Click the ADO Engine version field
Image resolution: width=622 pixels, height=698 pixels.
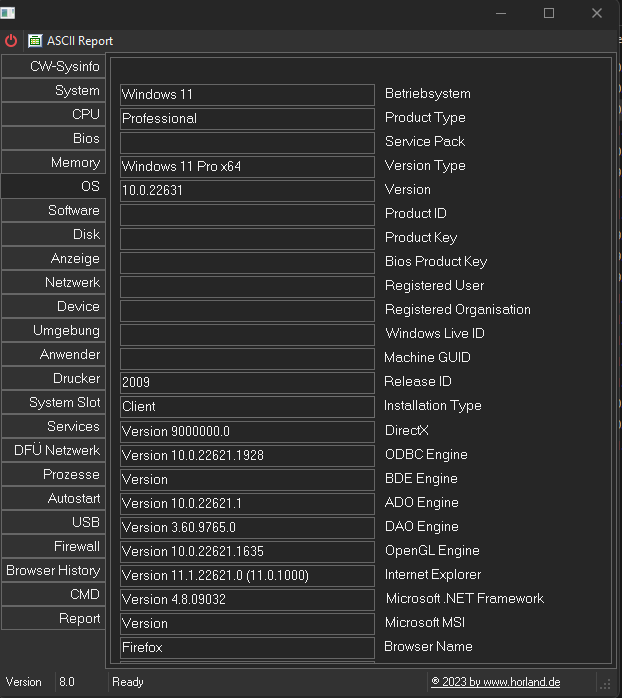(x=247, y=504)
